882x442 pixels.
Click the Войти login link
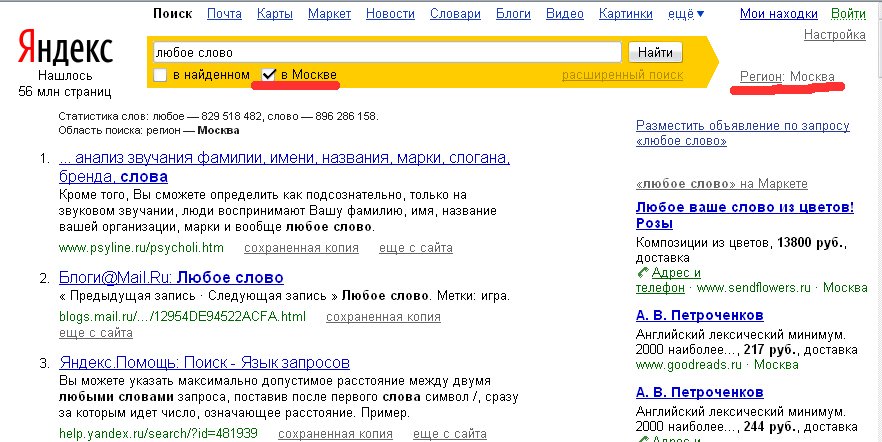848,14
